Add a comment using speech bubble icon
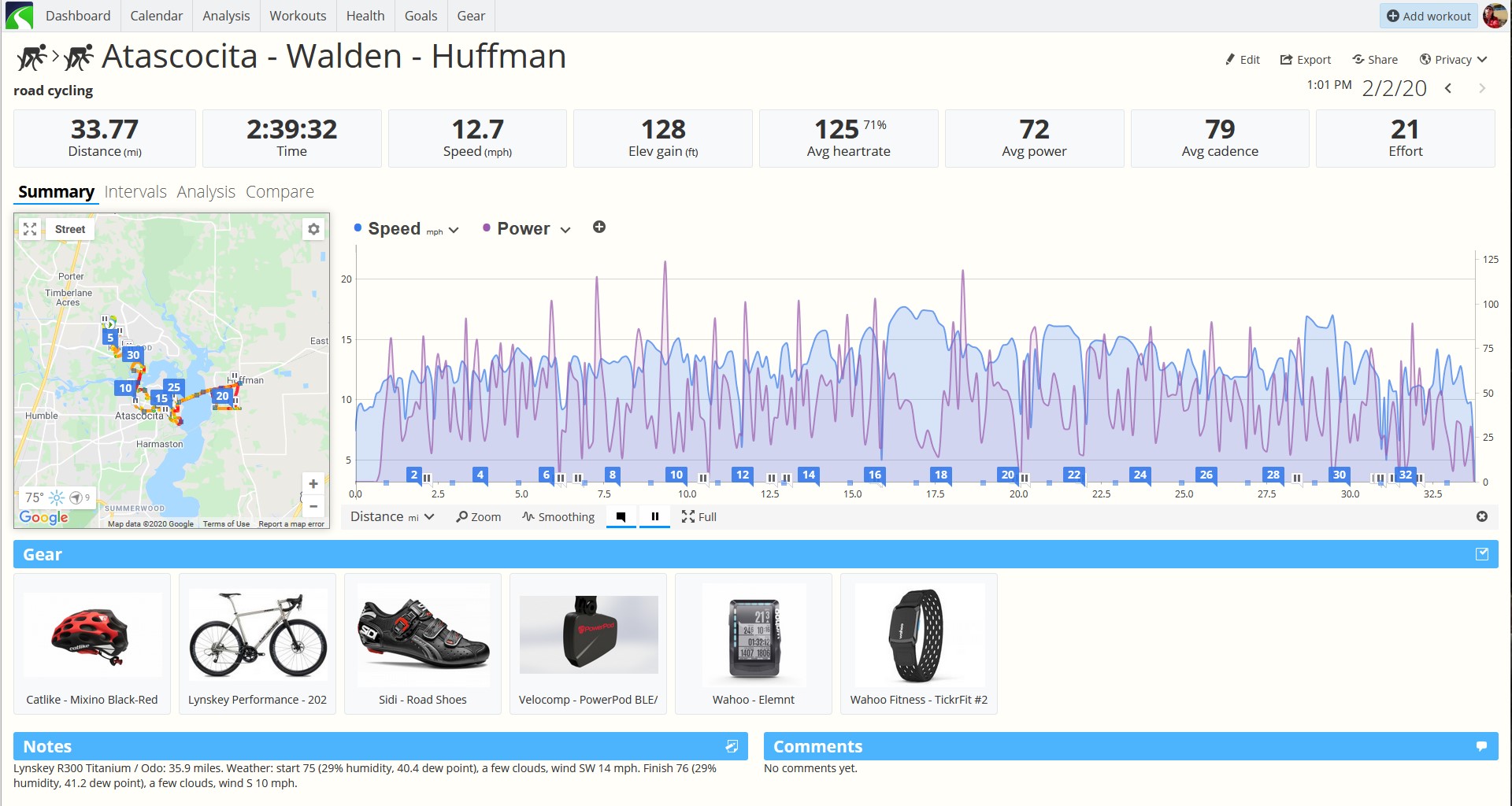 [1481, 746]
